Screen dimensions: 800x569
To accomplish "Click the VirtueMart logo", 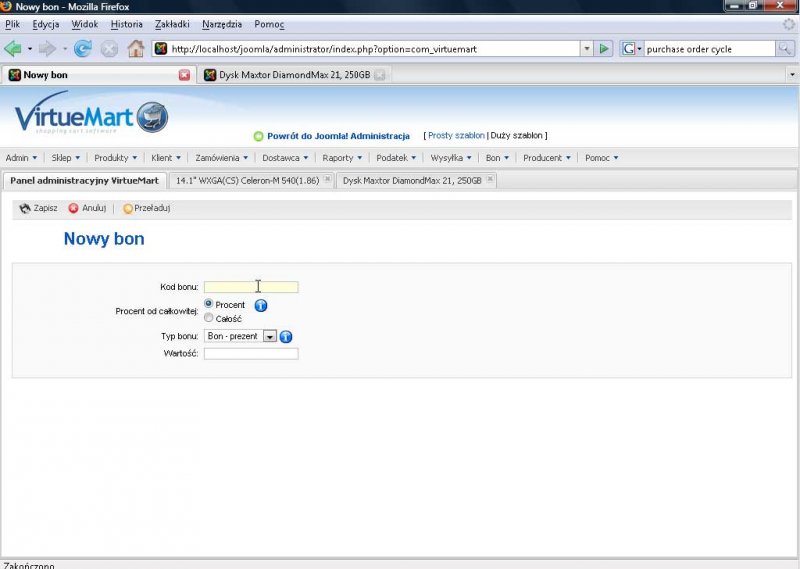I will pos(91,118).
